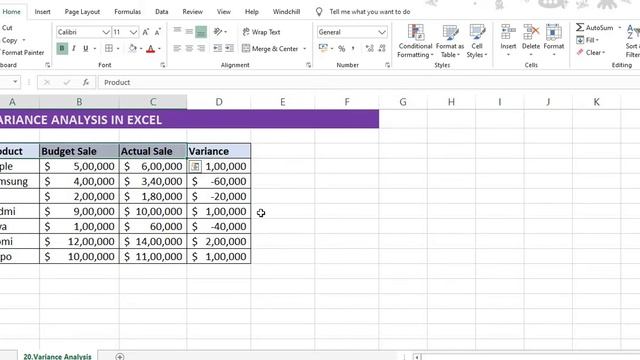640x360 pixels.
Task: Apply Comma Style icon
Action: click(x=353, y=49)
